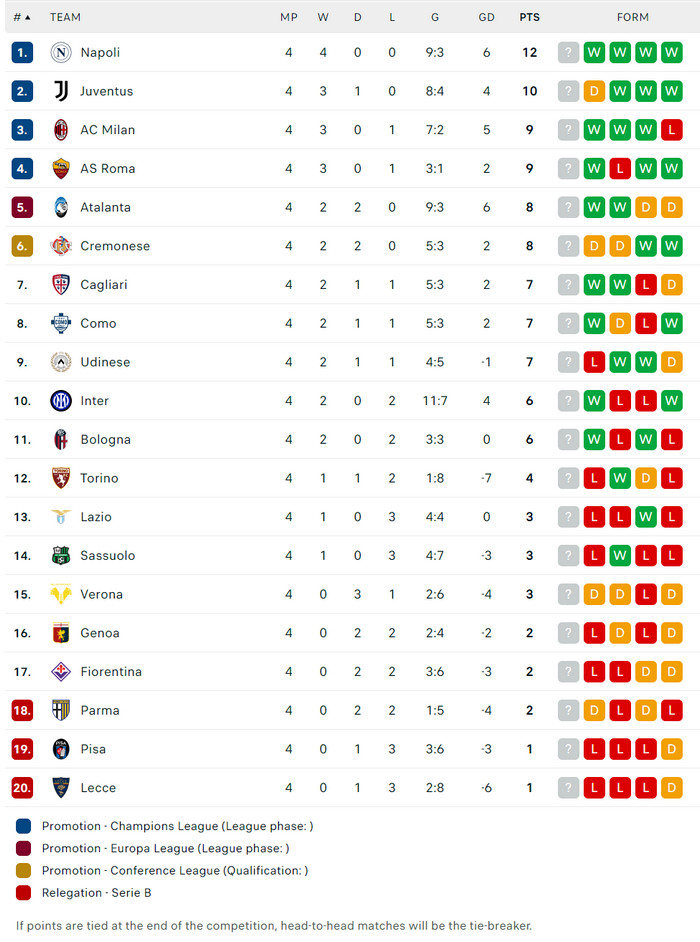
Task: Sort table by GD column header
Action: pos(487,17)
